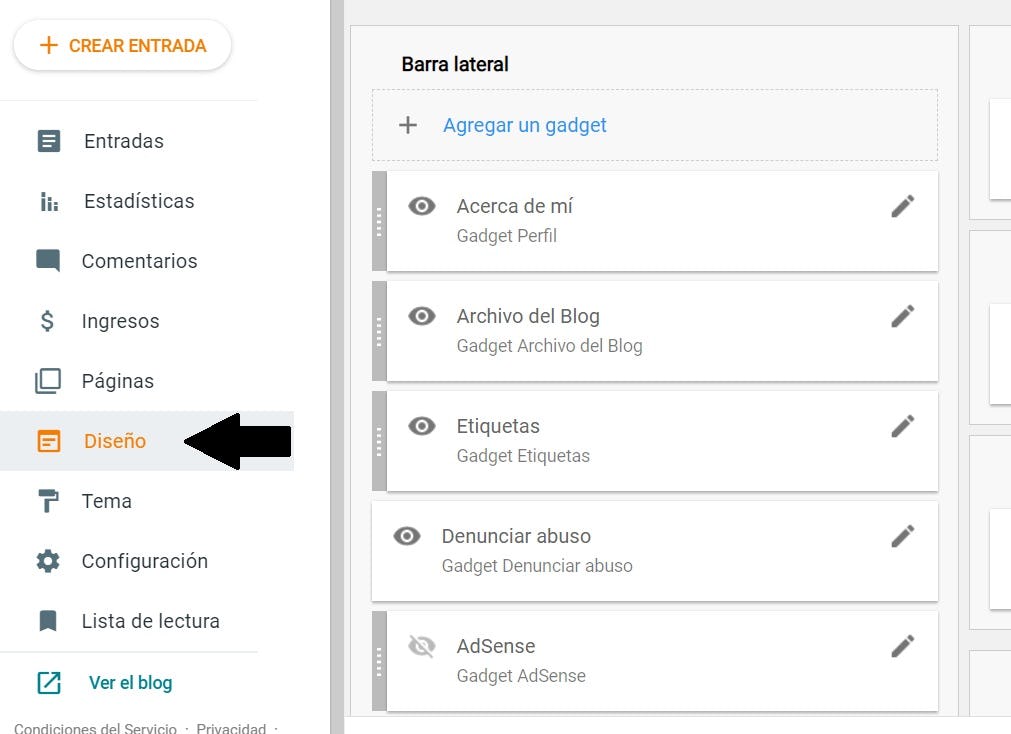The height and width of the screenshot is (734, 1011).
Task: Click the Ingresos dollar sign icon
Action: 49,321
